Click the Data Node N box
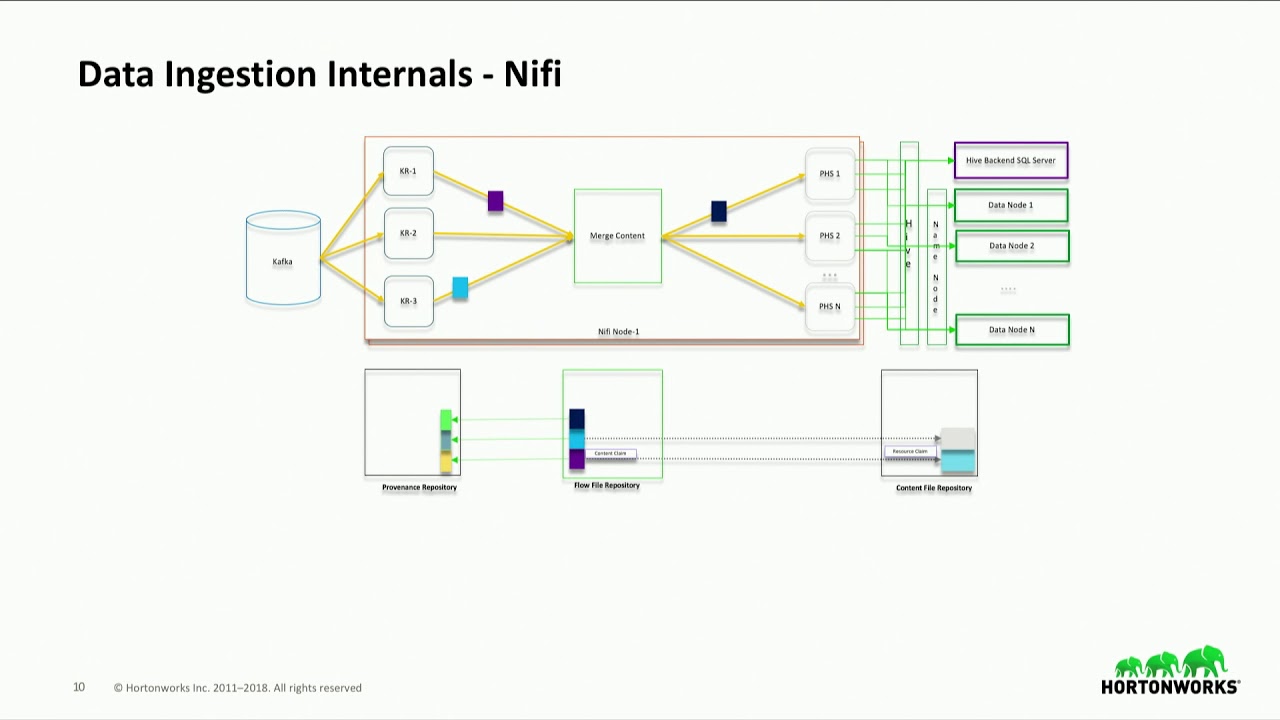Viewport: 1280px width, 720px height. coord(1012,330)
